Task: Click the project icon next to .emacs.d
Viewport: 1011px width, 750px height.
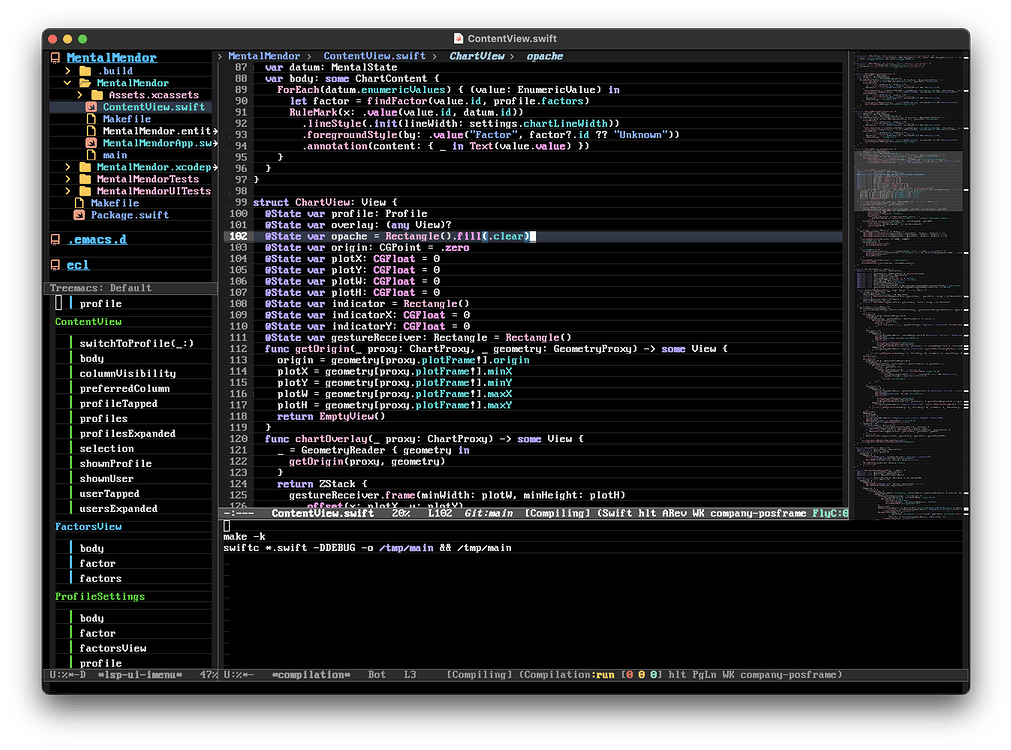Action: [54, 238]
